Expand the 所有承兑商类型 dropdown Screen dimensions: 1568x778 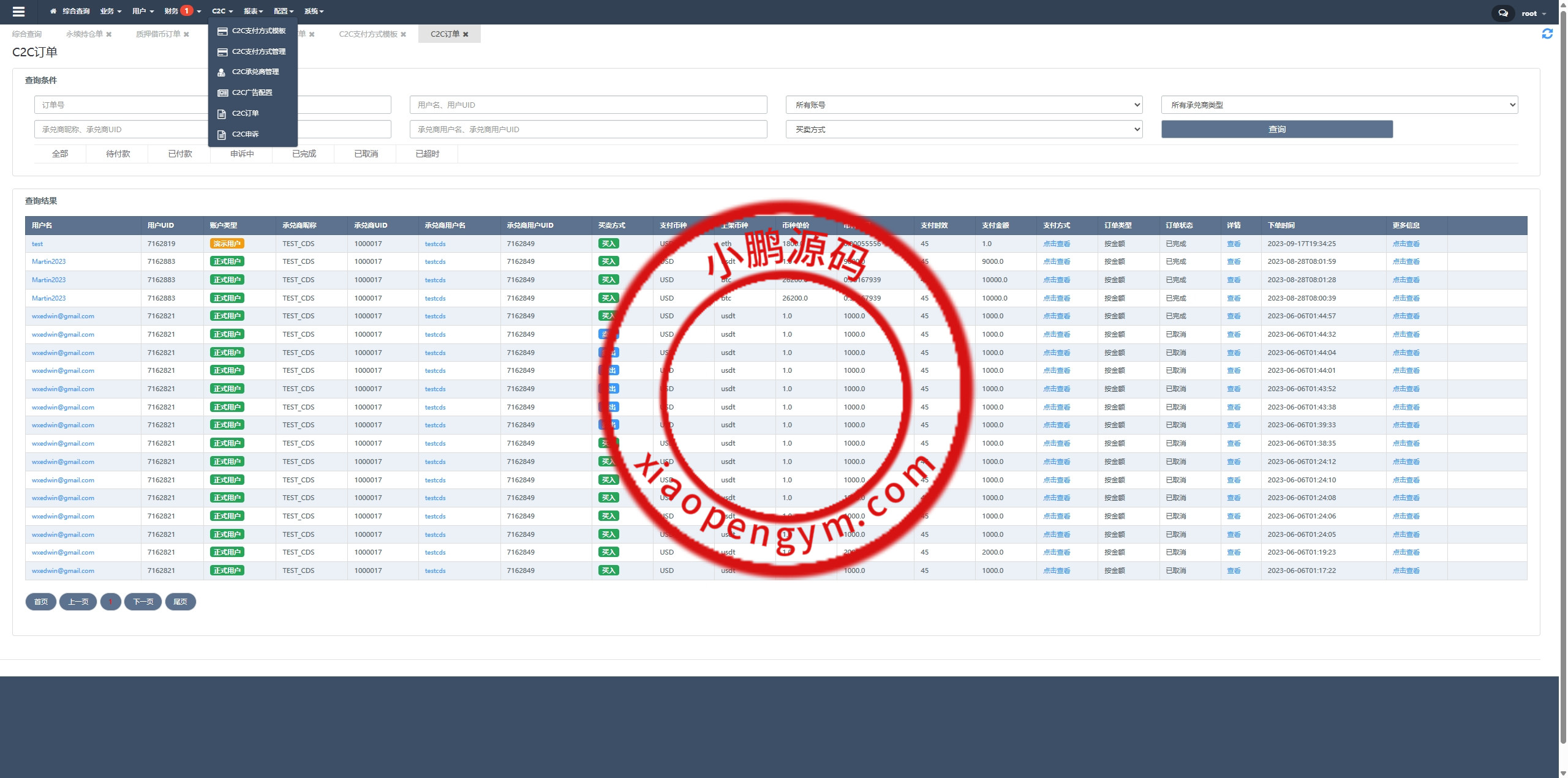pos(1339,105)
